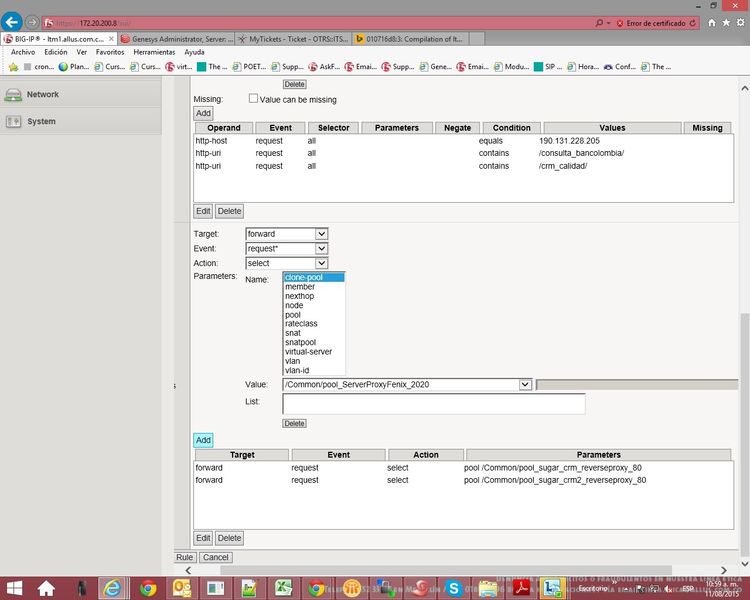This screenshot has width=750, height=600.
Task: Open Internet Explorer from the taskbar
Action: click(x=112, y=588)
